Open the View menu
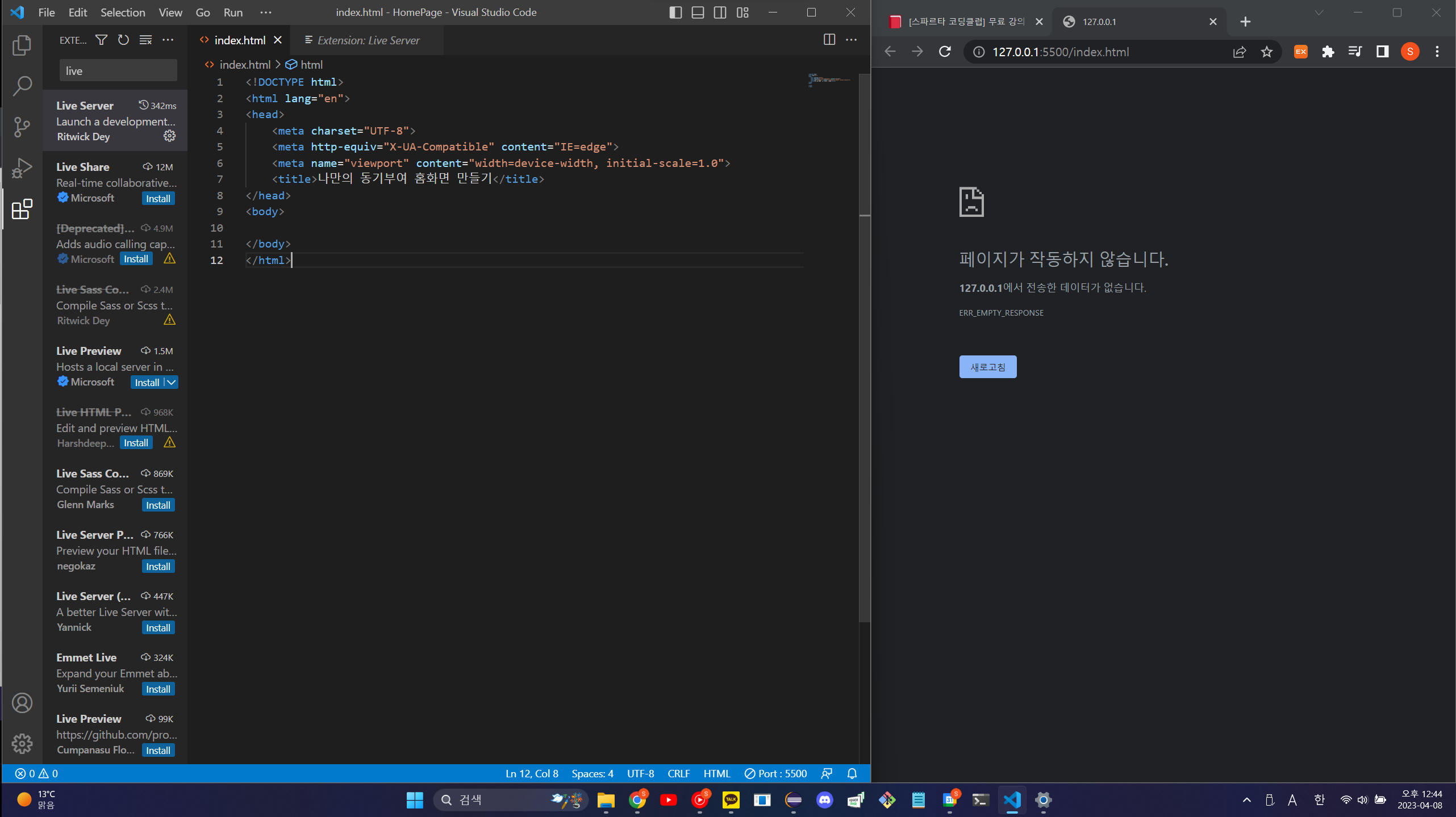Viewport: 1456px width, 817px height. coord(170,12)
